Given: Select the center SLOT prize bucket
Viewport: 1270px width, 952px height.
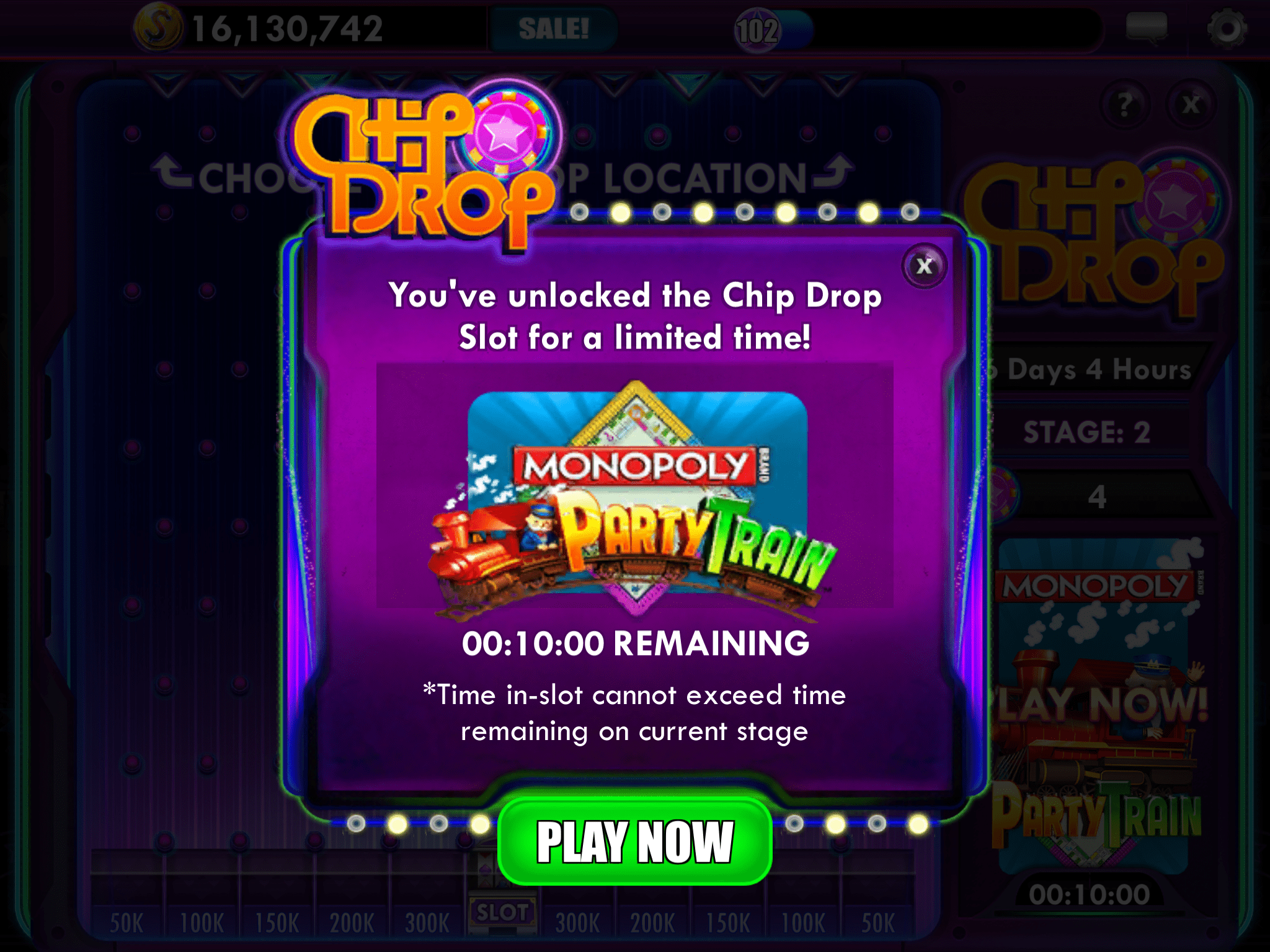Looking at the screenshot, I should click(502, 912).
